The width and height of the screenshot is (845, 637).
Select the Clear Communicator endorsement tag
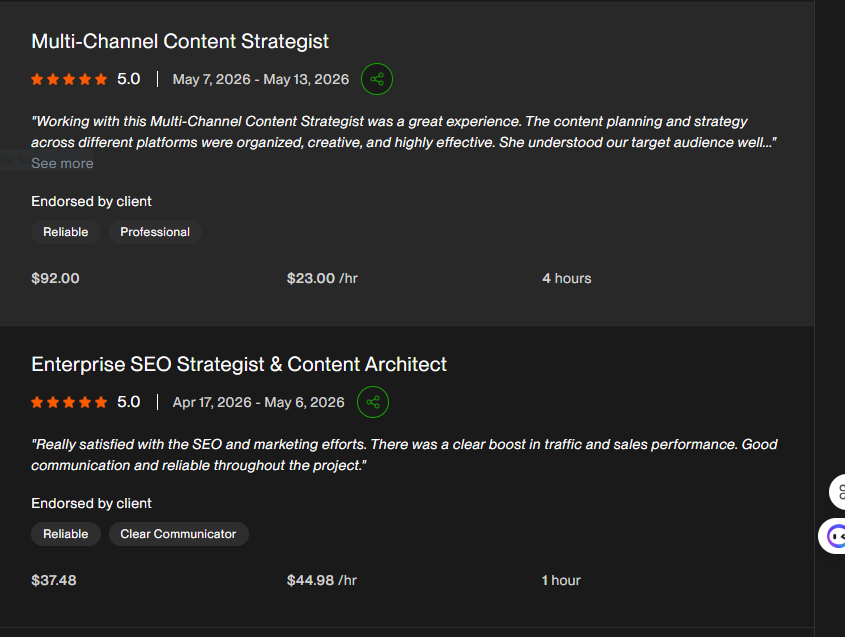(178, 534)
